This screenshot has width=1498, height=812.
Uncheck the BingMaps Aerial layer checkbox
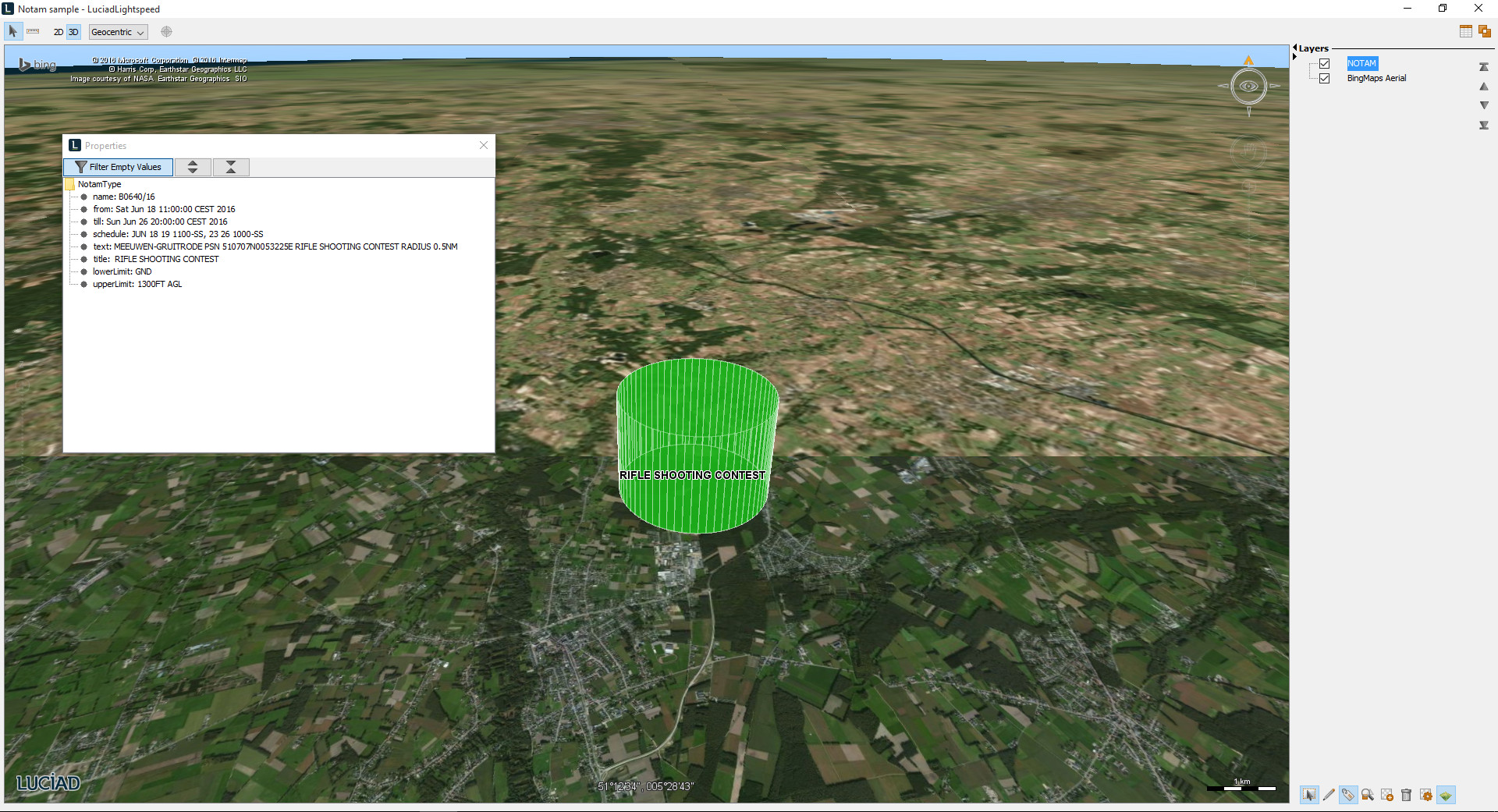tap(1324, 78)
